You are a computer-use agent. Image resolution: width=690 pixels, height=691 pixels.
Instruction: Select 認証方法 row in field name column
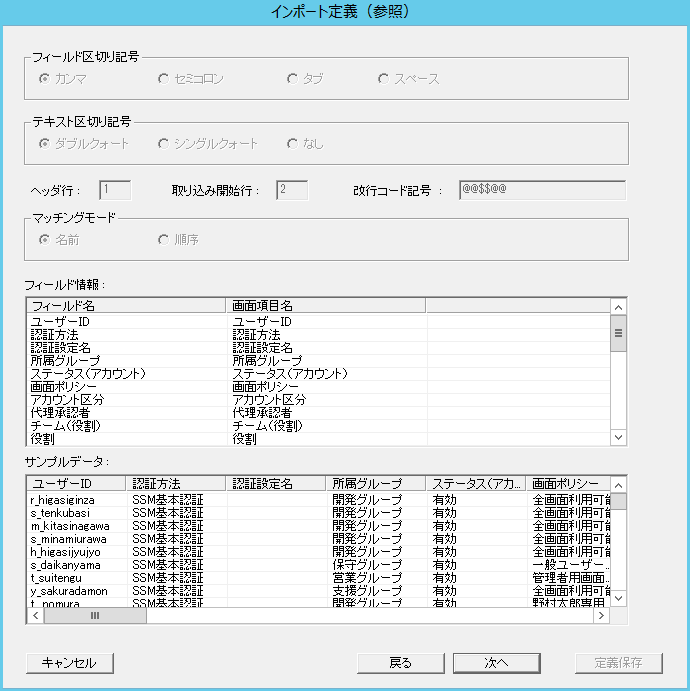coord(54,335)
